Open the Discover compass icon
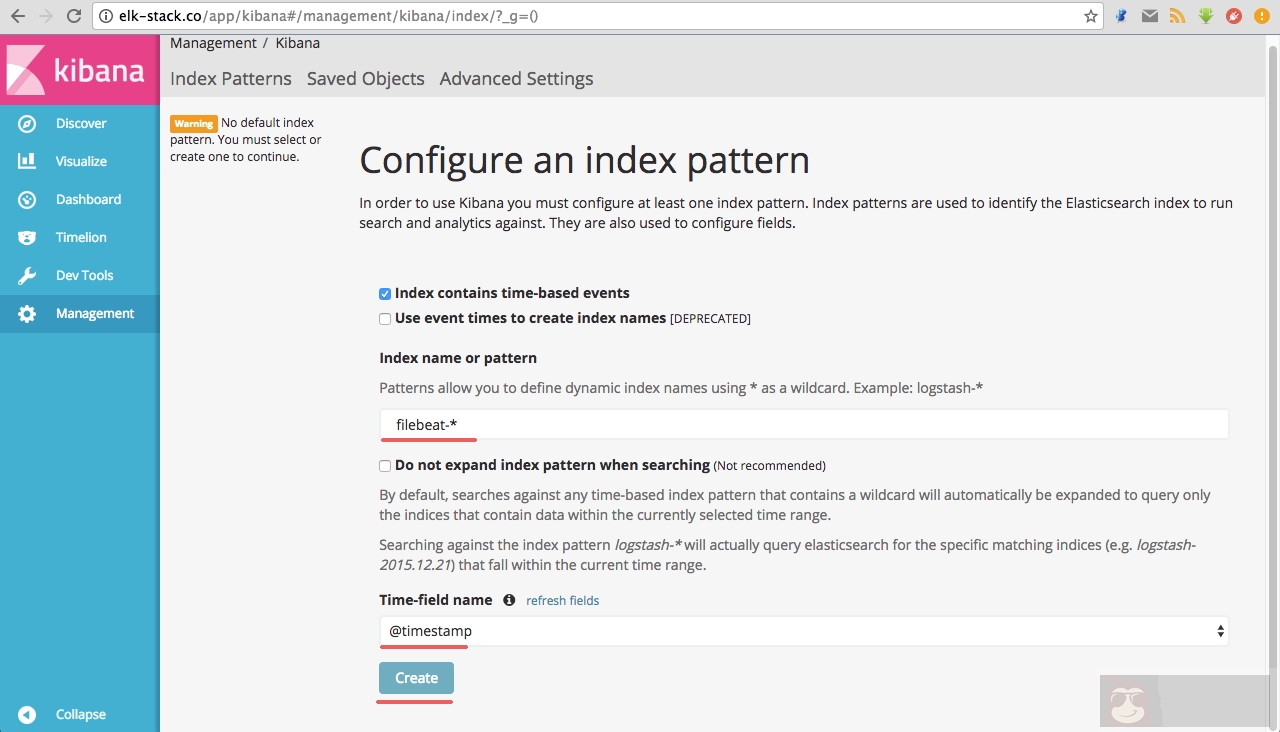 click(27, 124)
